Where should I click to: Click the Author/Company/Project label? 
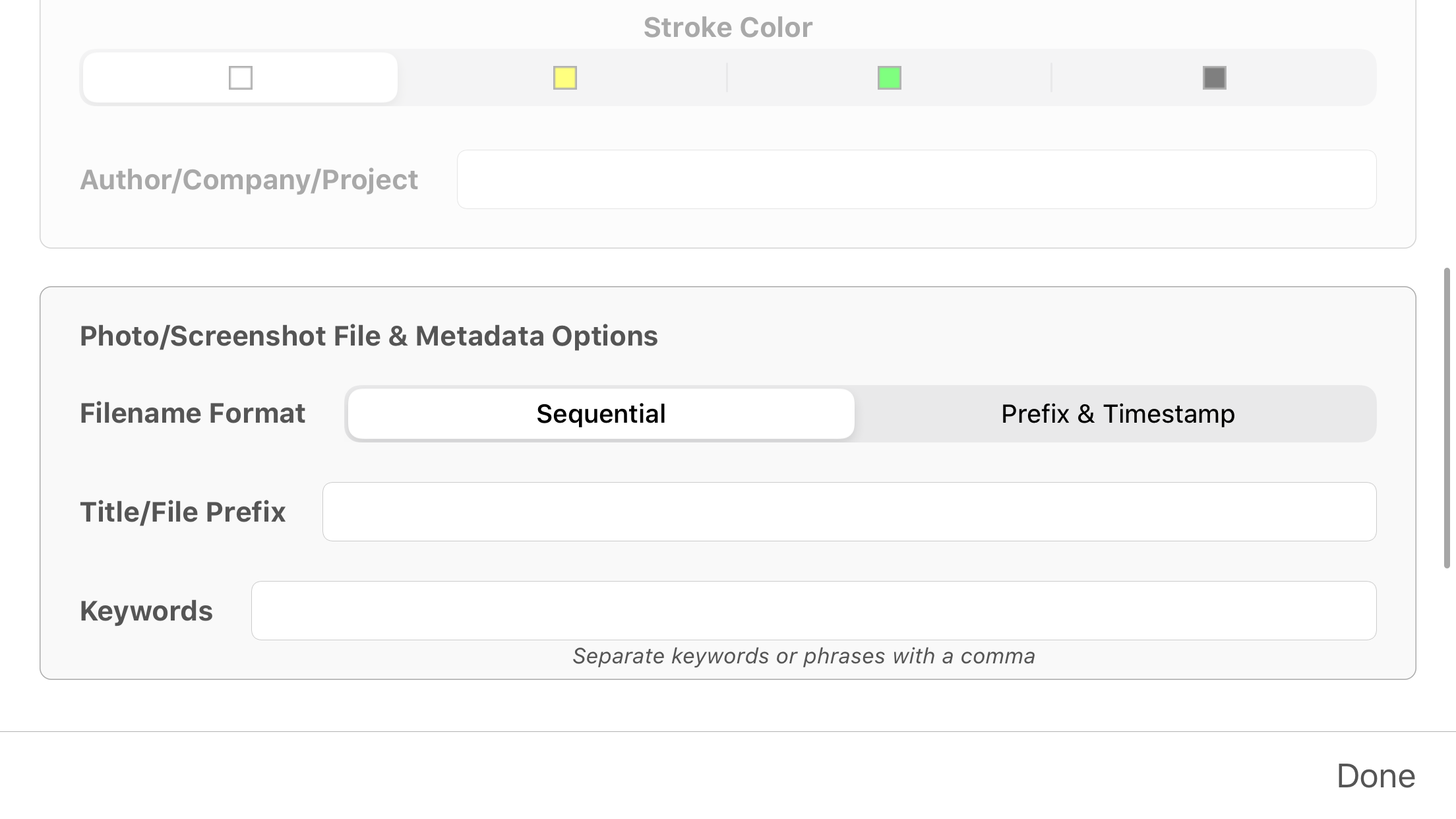click(x=249, y=180)
